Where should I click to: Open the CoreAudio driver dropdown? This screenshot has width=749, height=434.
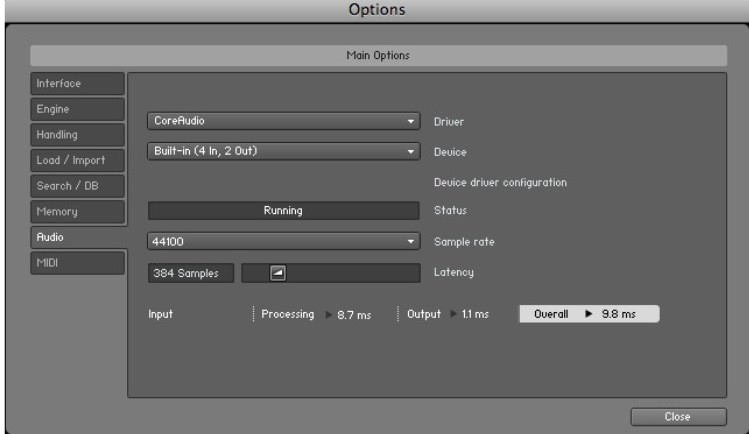click(284, 121)
